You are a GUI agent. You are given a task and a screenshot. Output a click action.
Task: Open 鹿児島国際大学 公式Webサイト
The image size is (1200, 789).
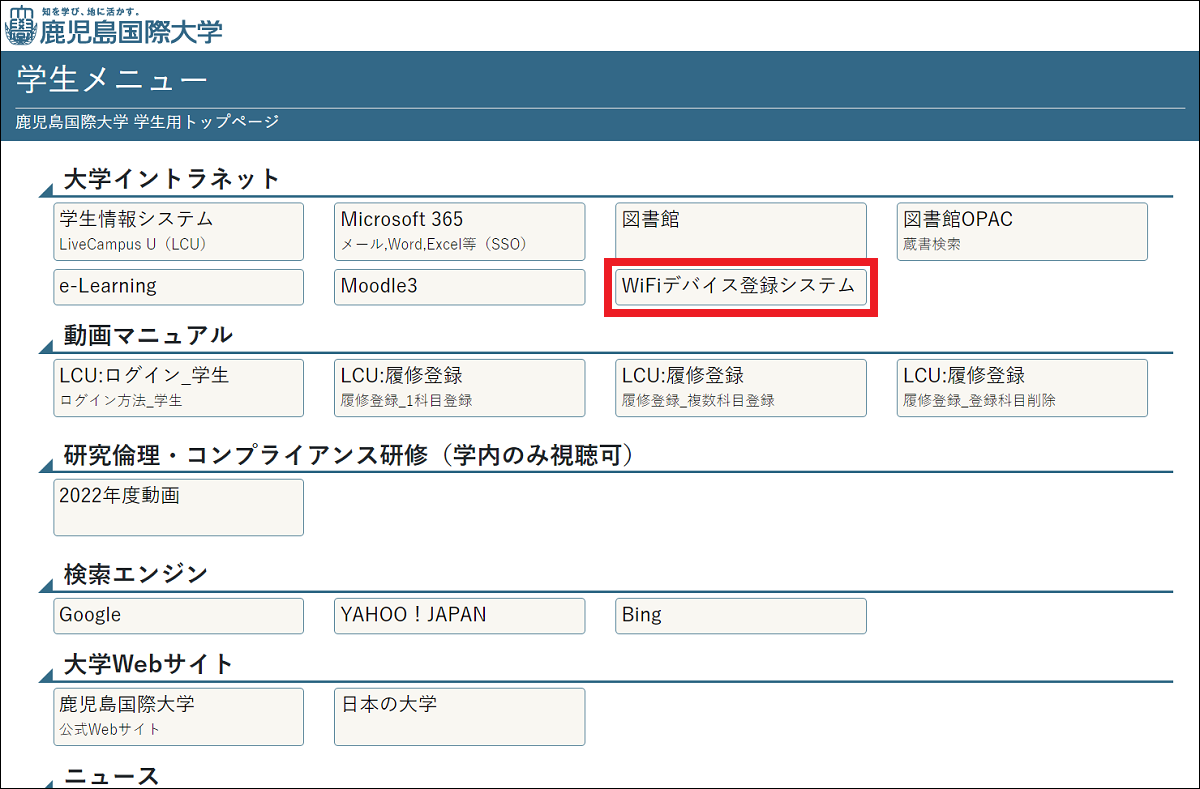pyautogui.click(x=178, y=716)
